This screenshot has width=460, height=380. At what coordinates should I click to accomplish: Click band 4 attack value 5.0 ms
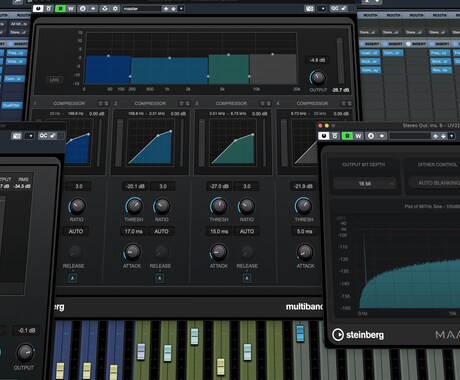pyautogui.click(x=304, y=231)
